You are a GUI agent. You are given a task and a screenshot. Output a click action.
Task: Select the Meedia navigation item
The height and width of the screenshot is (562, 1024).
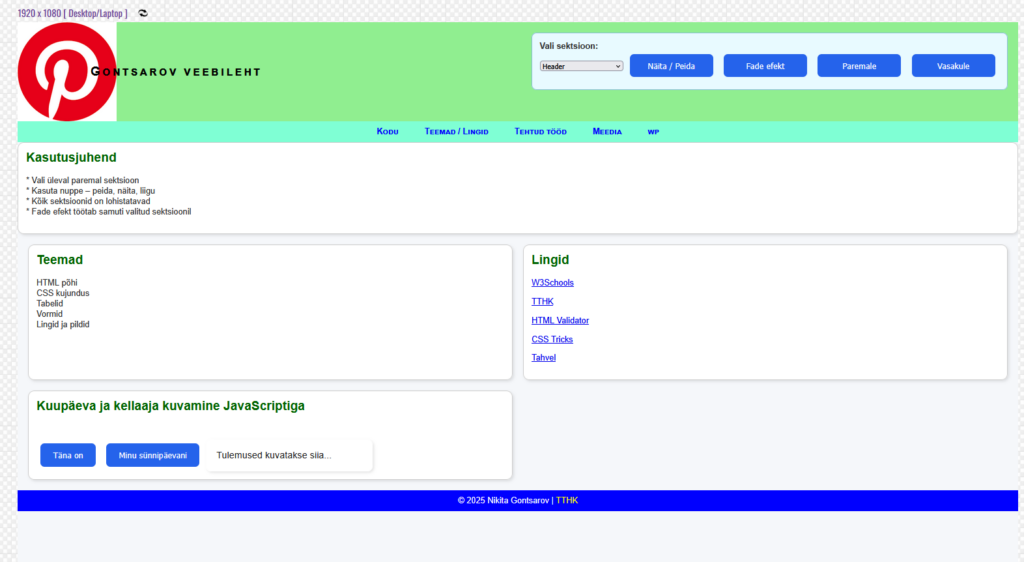(606, 132)
